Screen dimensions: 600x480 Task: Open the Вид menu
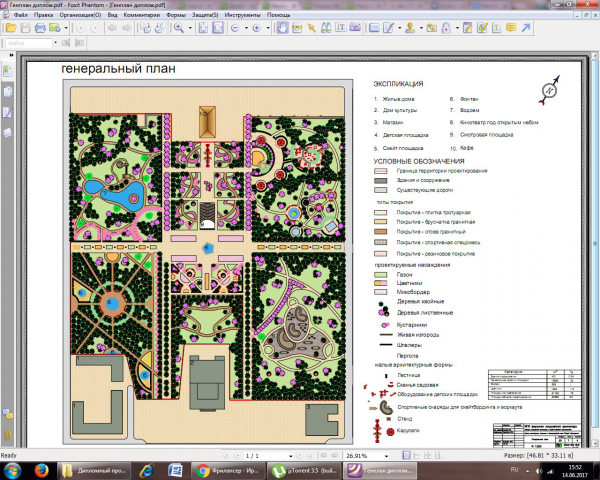(112, 15)
